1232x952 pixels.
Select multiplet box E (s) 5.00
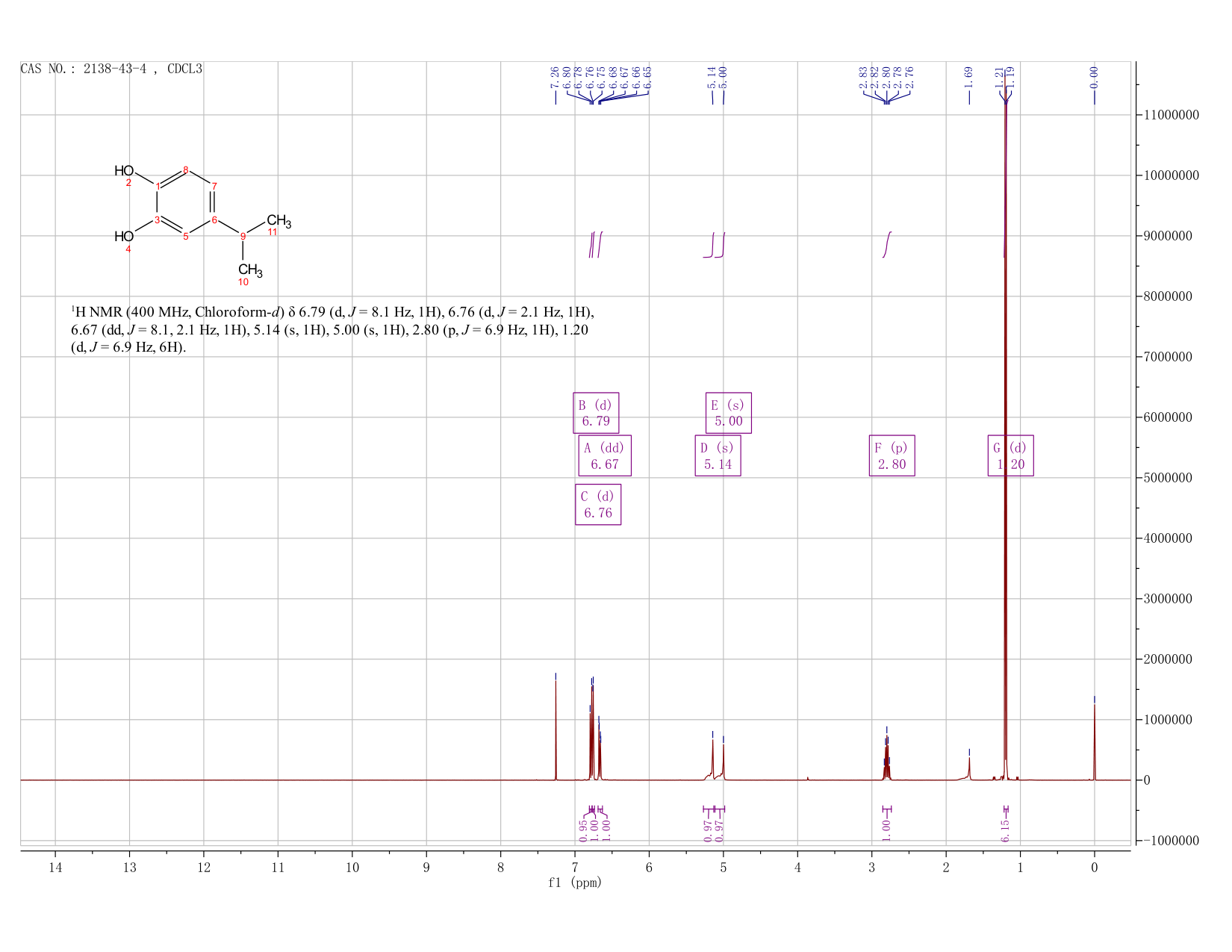tap(729, 413)
